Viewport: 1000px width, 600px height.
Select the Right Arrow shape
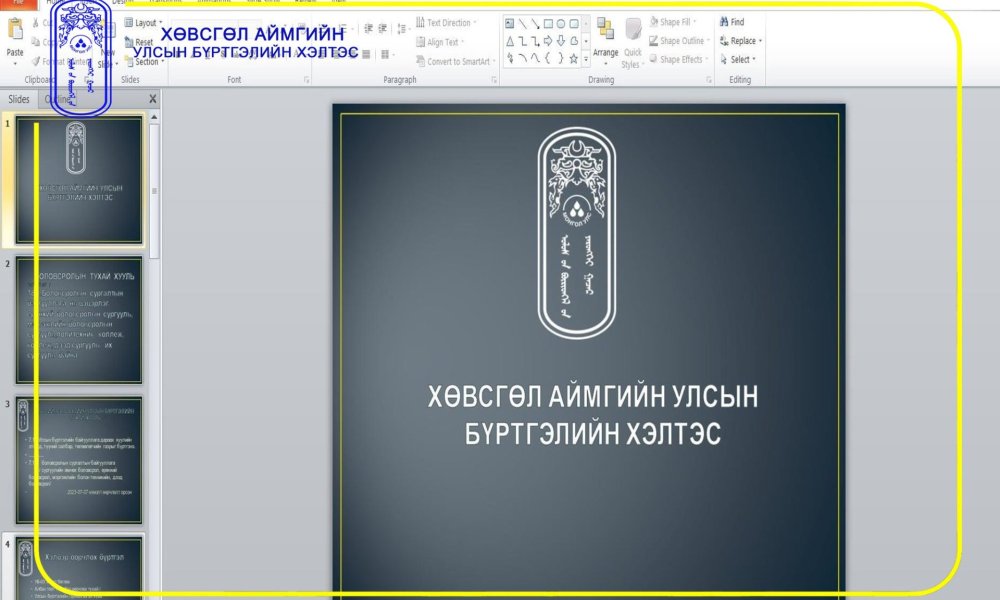[x=548, y=41]
